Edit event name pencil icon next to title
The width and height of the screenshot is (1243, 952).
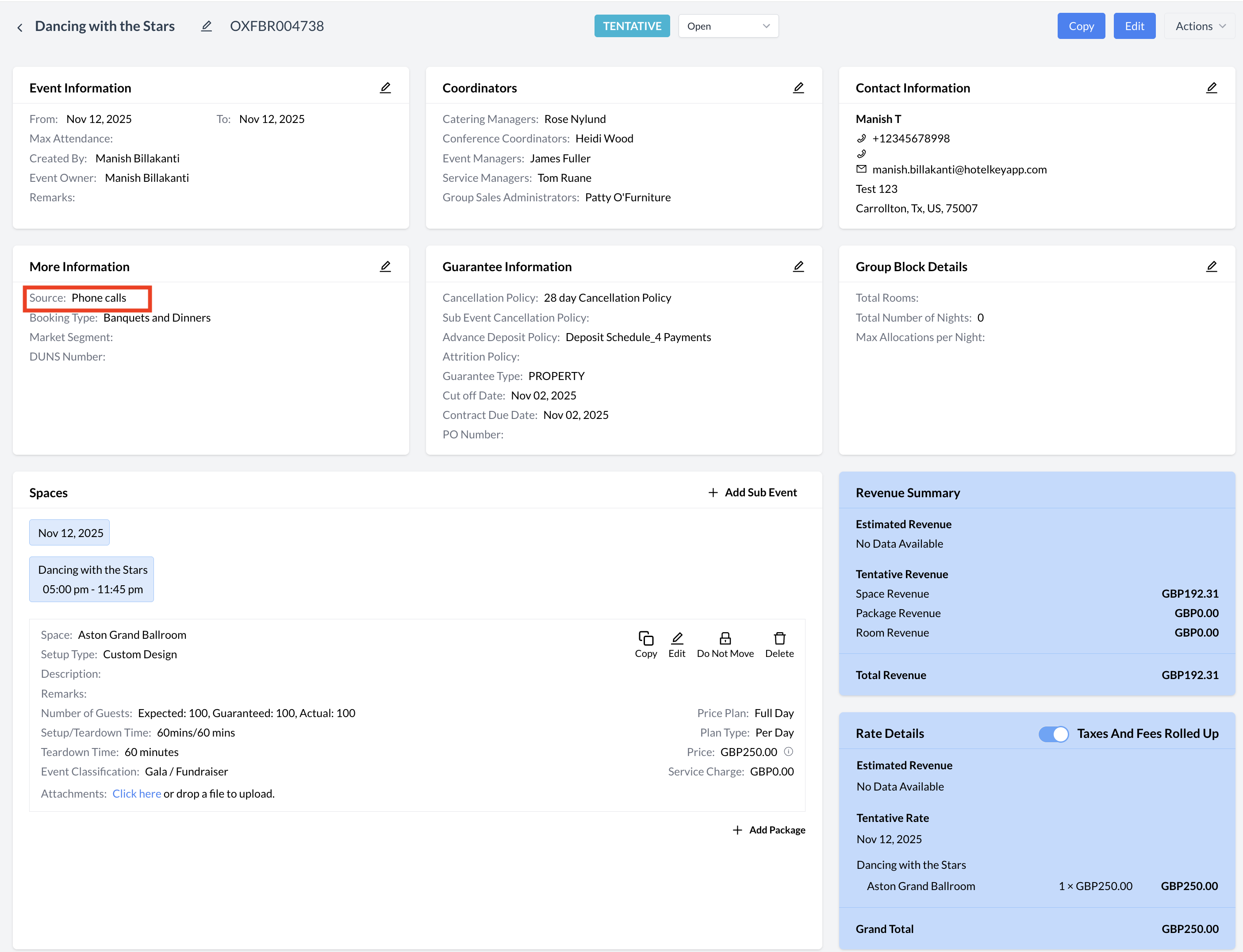206,26
